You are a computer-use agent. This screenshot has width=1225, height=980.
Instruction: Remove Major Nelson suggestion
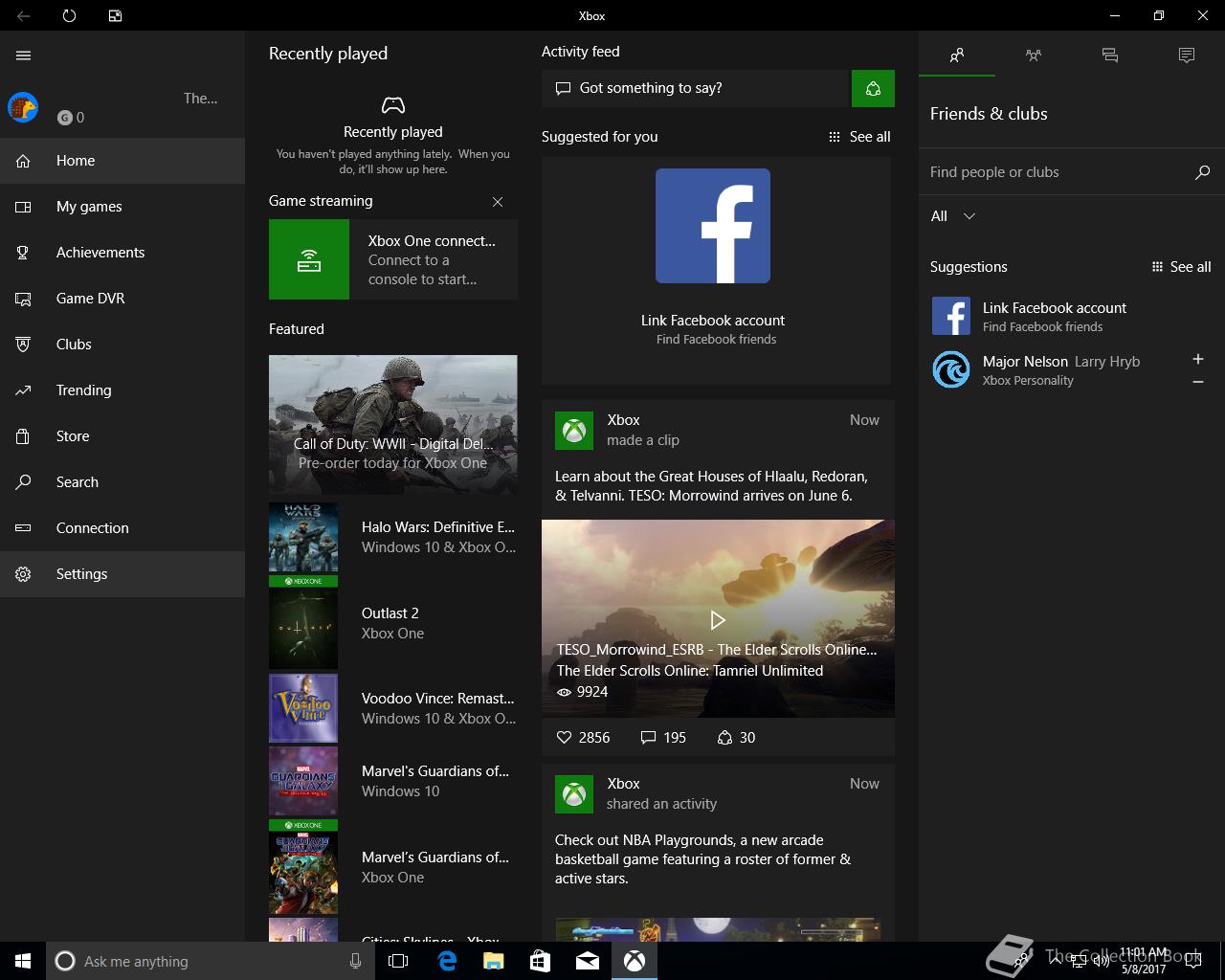[x=1198, y=382]
